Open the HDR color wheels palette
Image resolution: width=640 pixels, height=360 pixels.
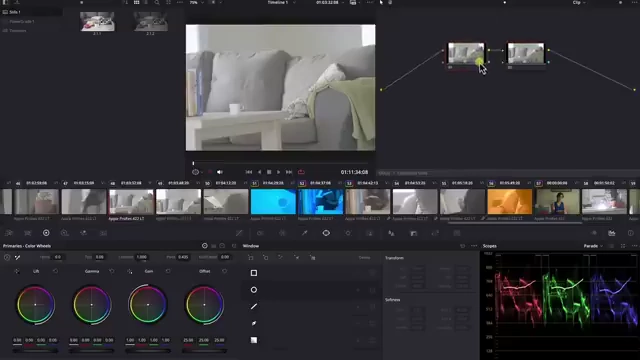[x=64, y=233]
